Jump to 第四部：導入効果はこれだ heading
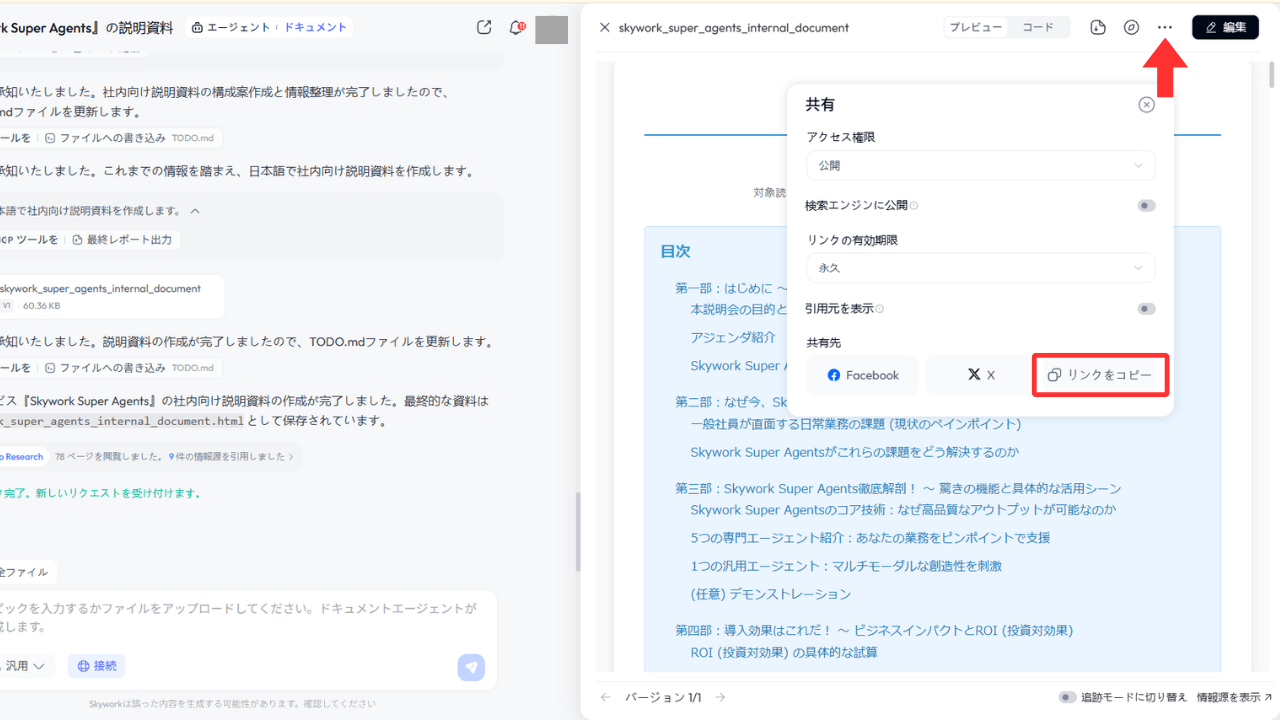This screenshot has height=720, width=1280. coord(874,631)
